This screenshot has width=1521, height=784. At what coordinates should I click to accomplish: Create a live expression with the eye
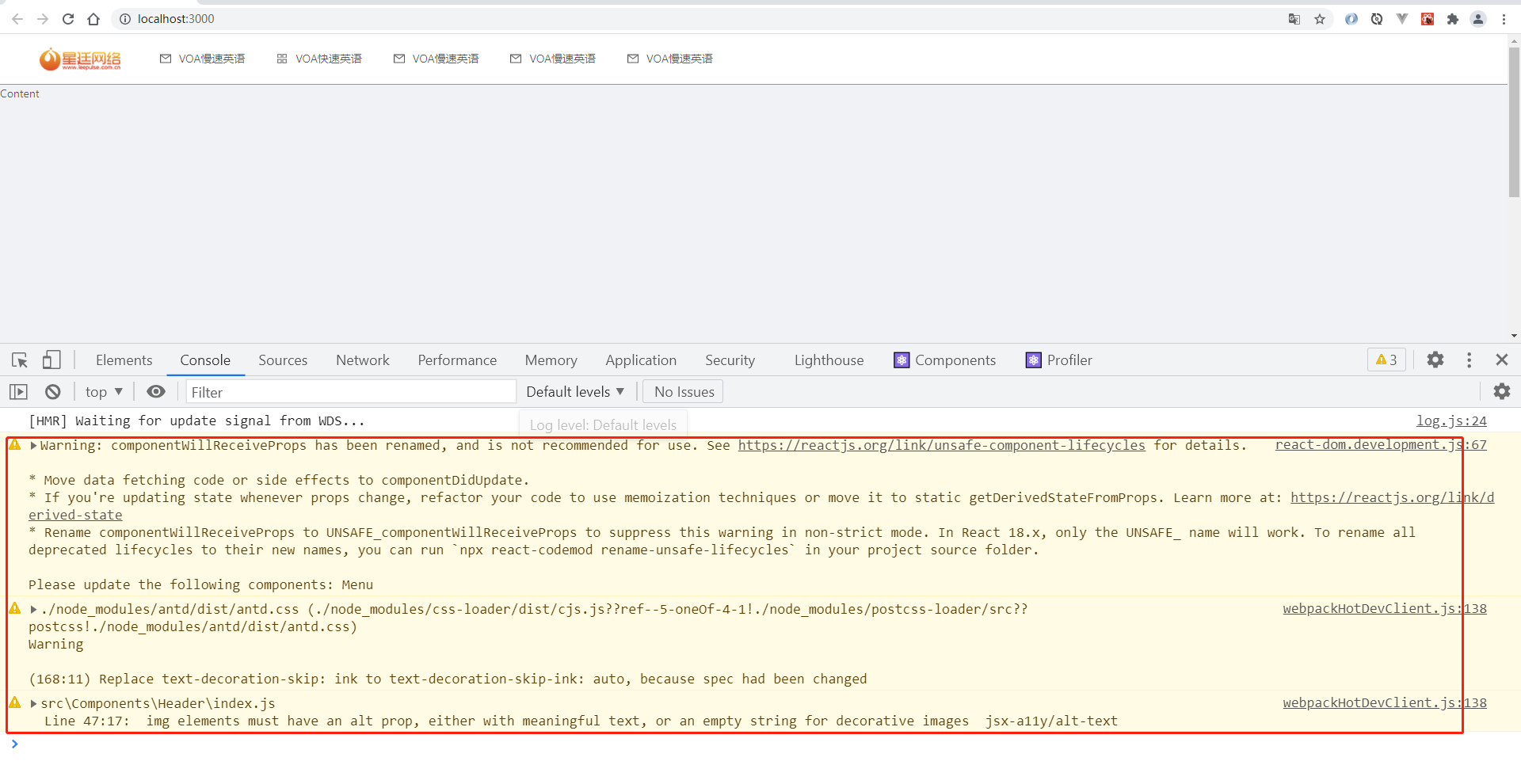click(x=156, y=392)
